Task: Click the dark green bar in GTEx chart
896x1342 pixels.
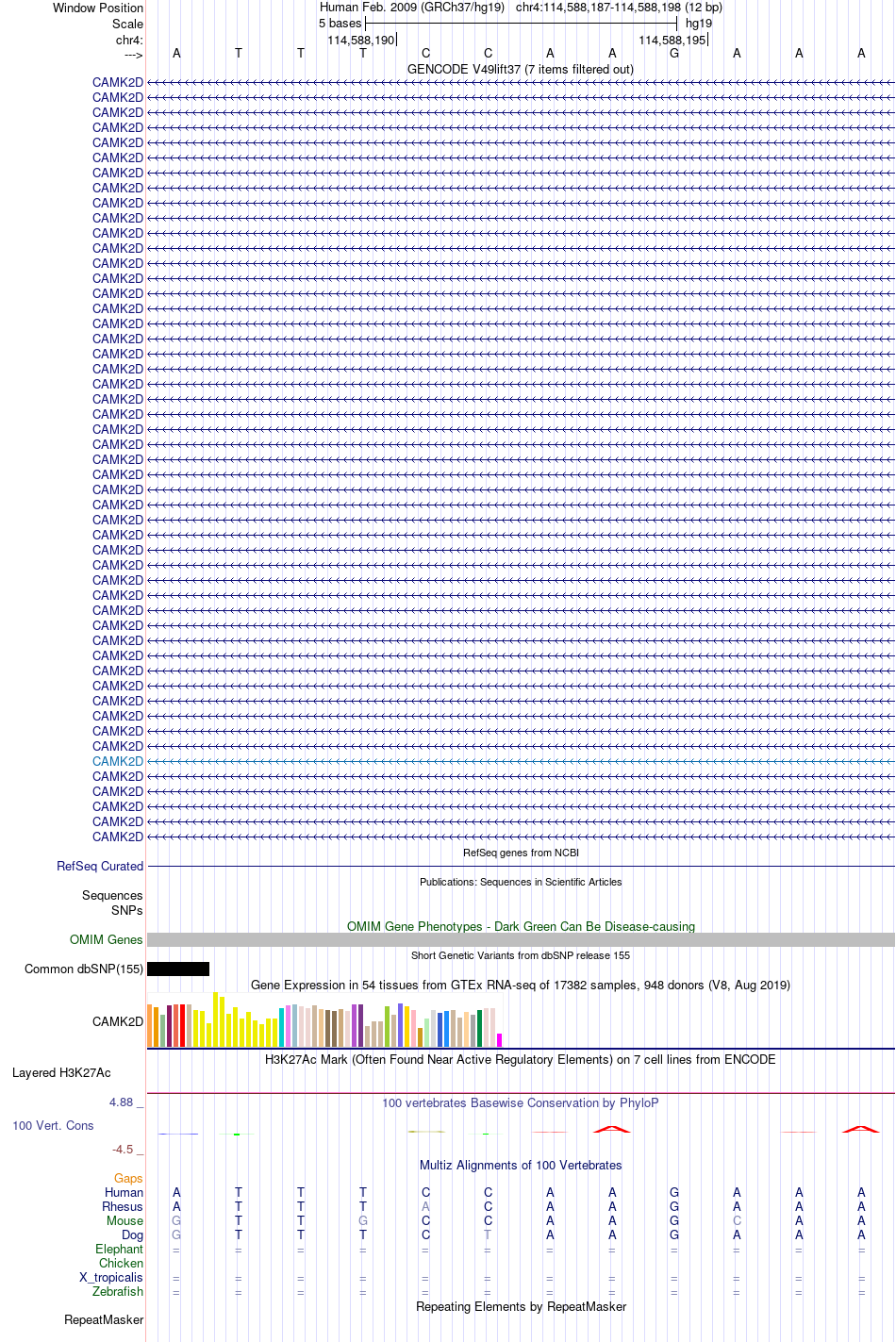Action: 480,1028
